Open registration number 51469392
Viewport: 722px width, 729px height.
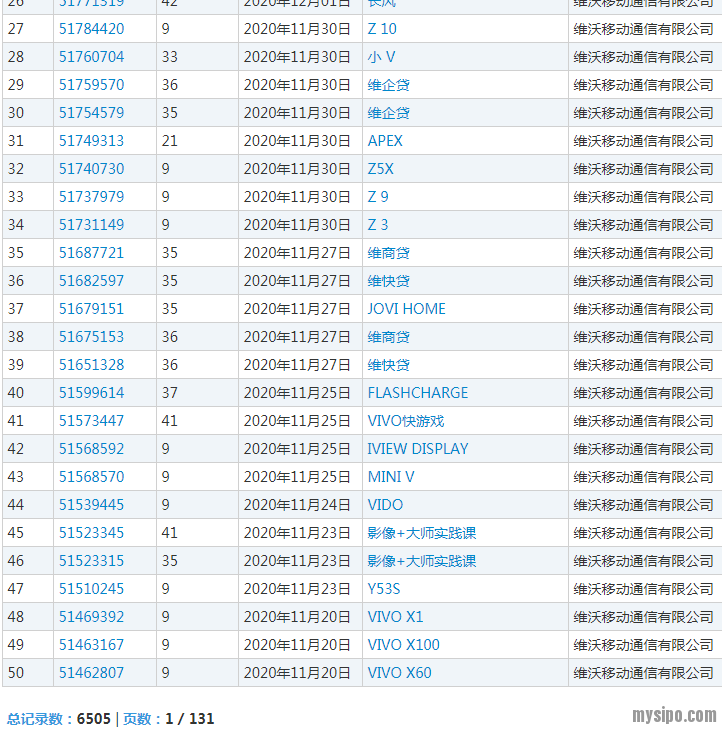tap(91, 617)
